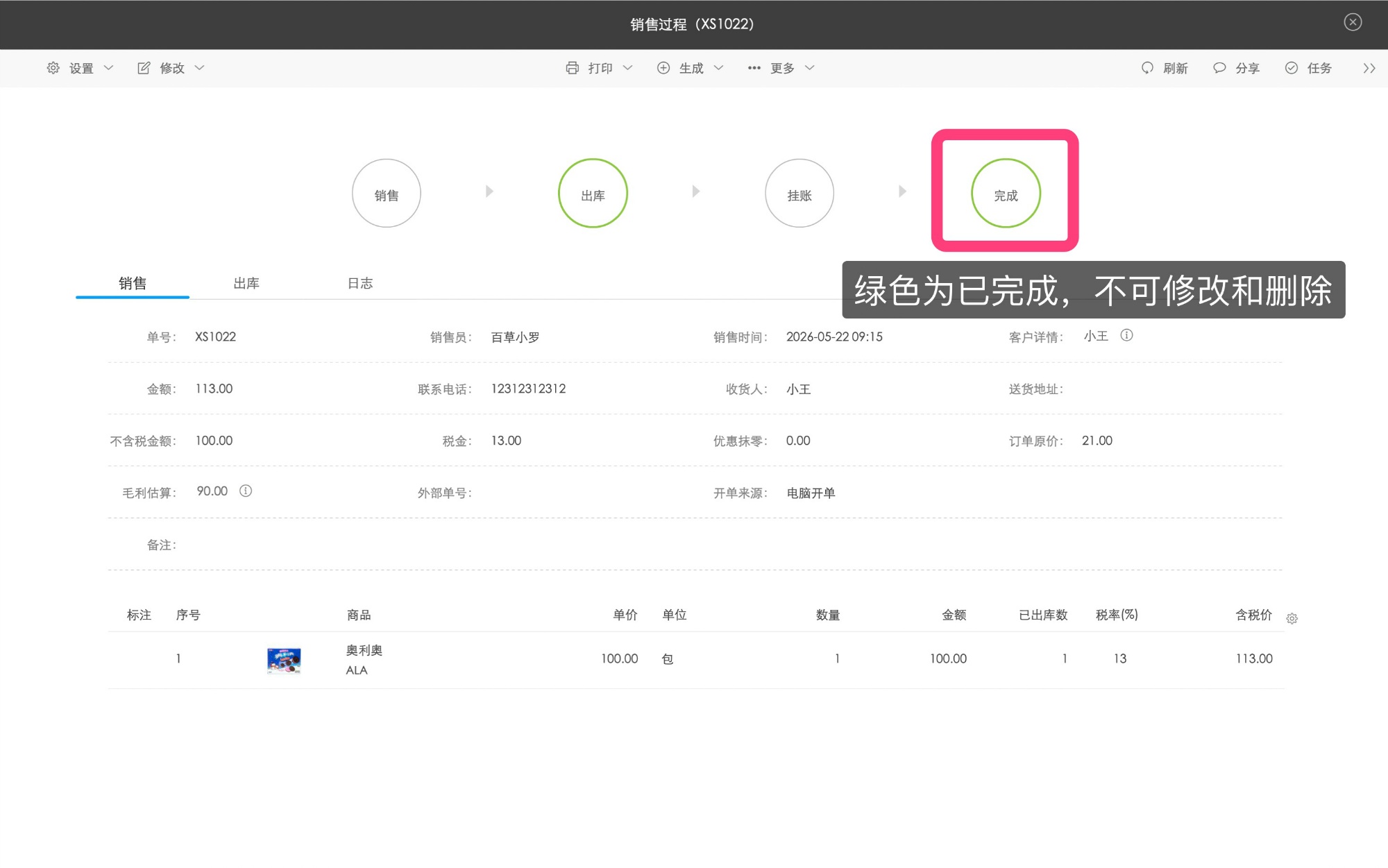The height and width of the screenshot is (868, 1388).
Task: Click the plus-circle 生成 icon
Action: (663, 68)
